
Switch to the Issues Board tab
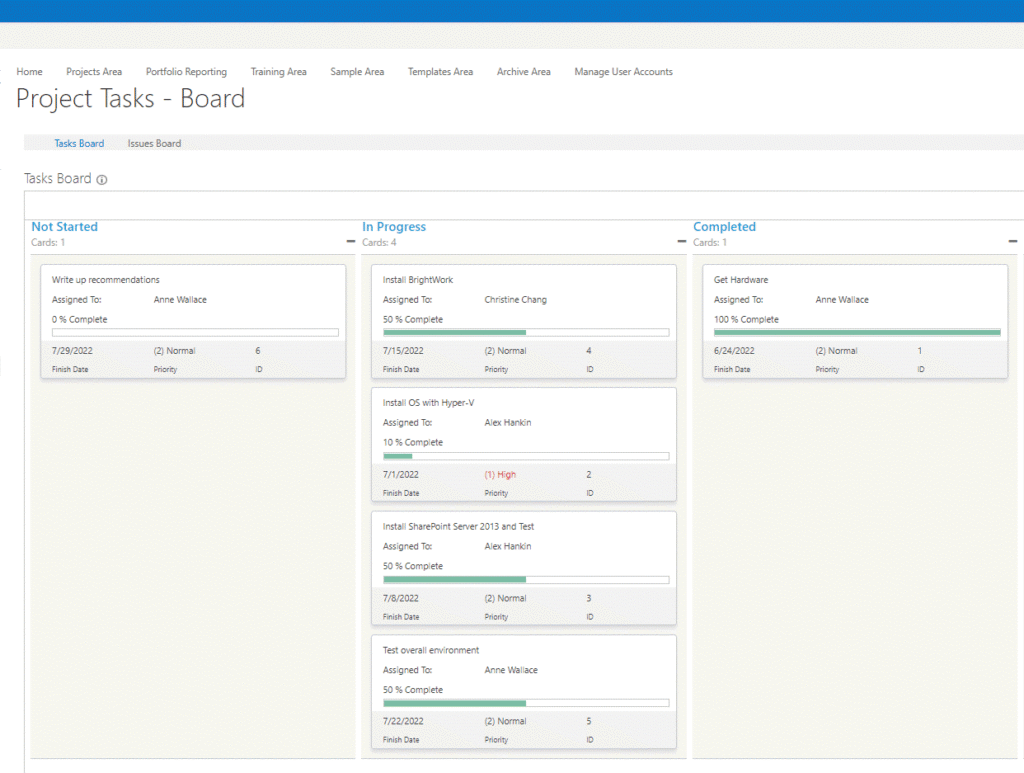(154, 144)
